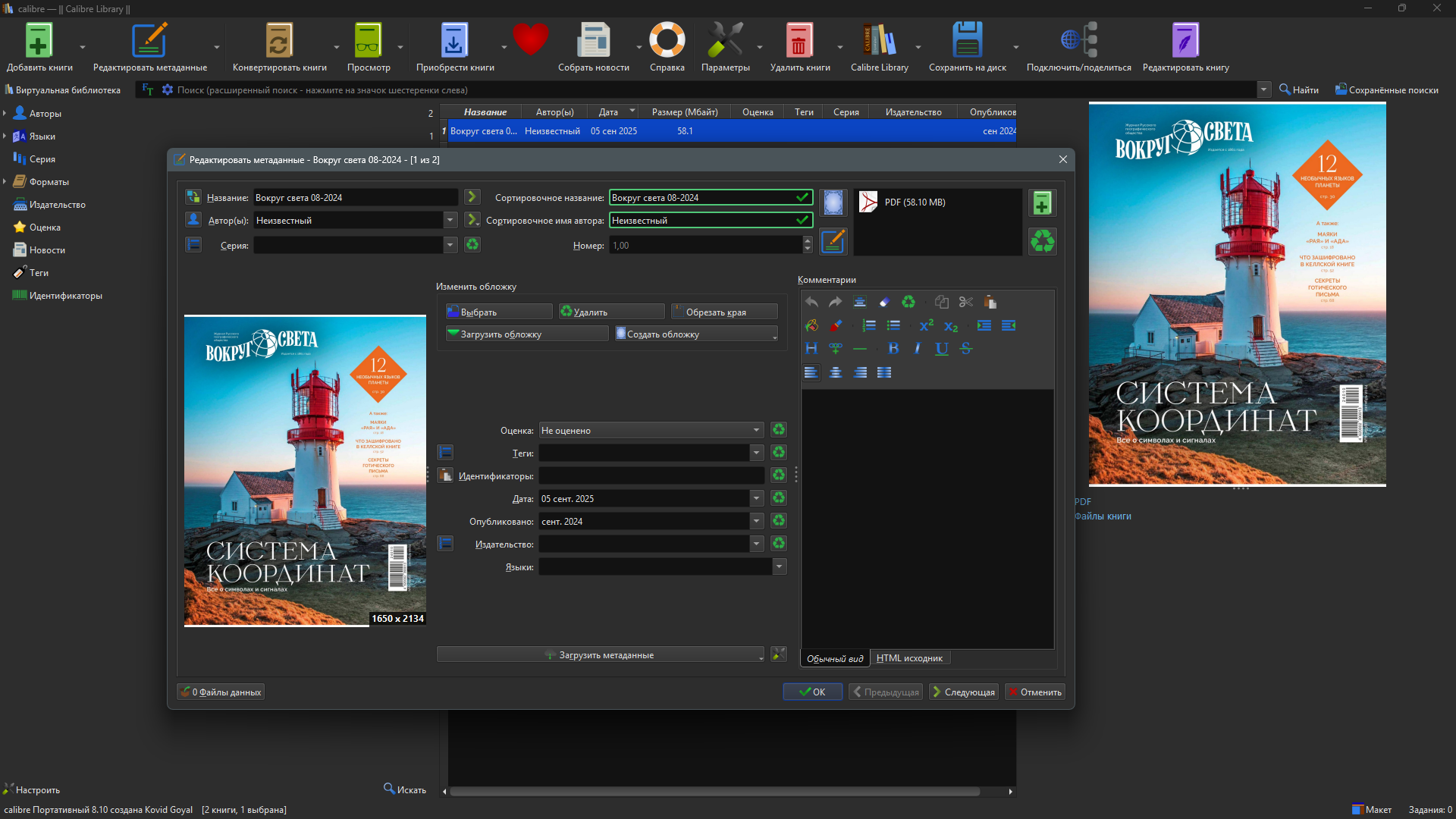Click the set cover from format icon
Viewport: 1456px width, 819px height.
[x=833, y=203]
